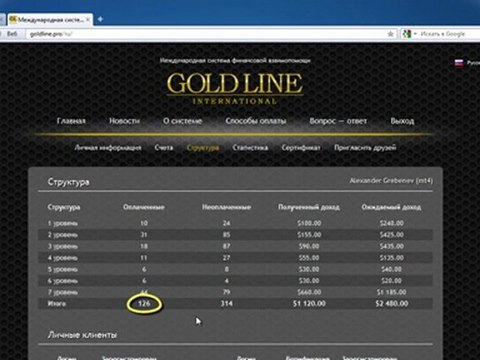
Task: Bookmark page with star icon
Action: (390, 34)
